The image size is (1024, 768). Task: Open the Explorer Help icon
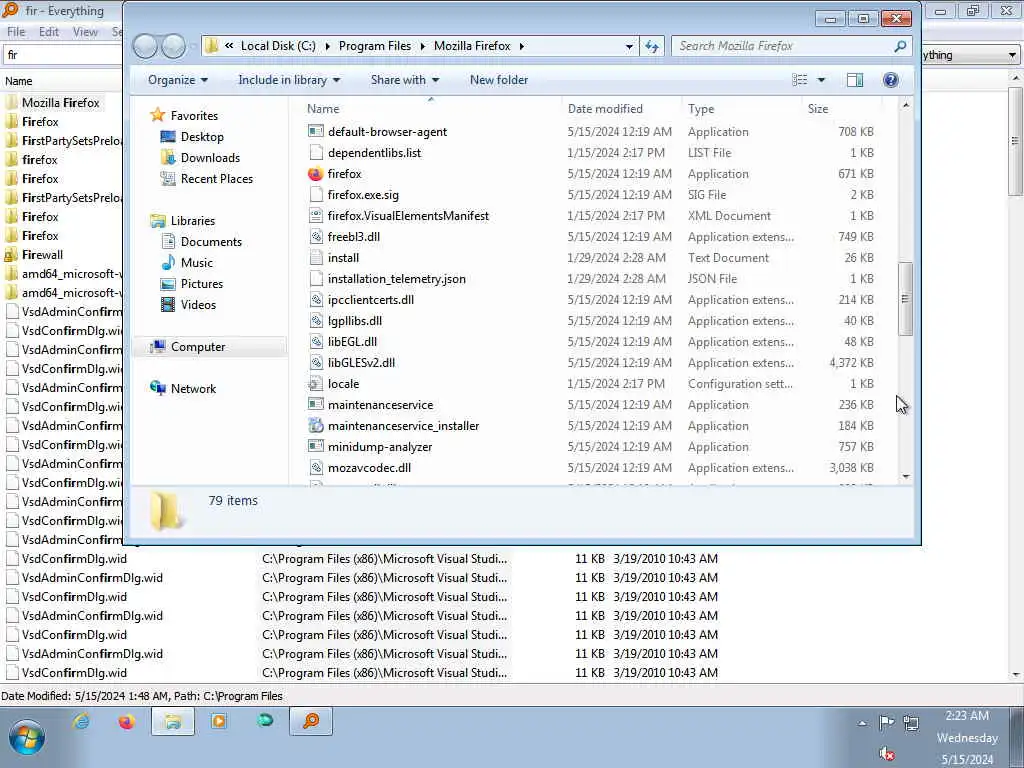pyautogui.click(x=890, y=80)
